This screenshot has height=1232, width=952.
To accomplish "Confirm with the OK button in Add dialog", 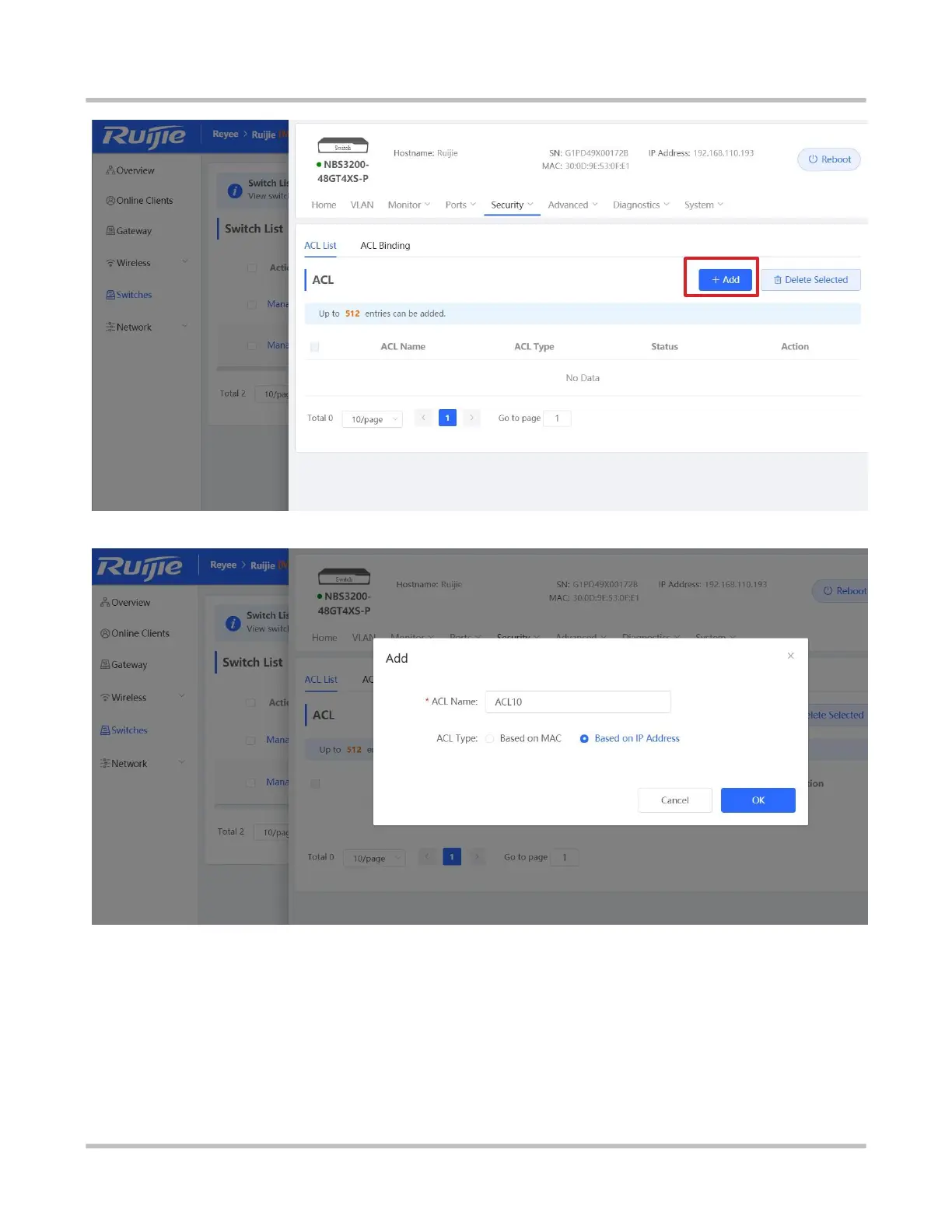I will pos(758,800).
